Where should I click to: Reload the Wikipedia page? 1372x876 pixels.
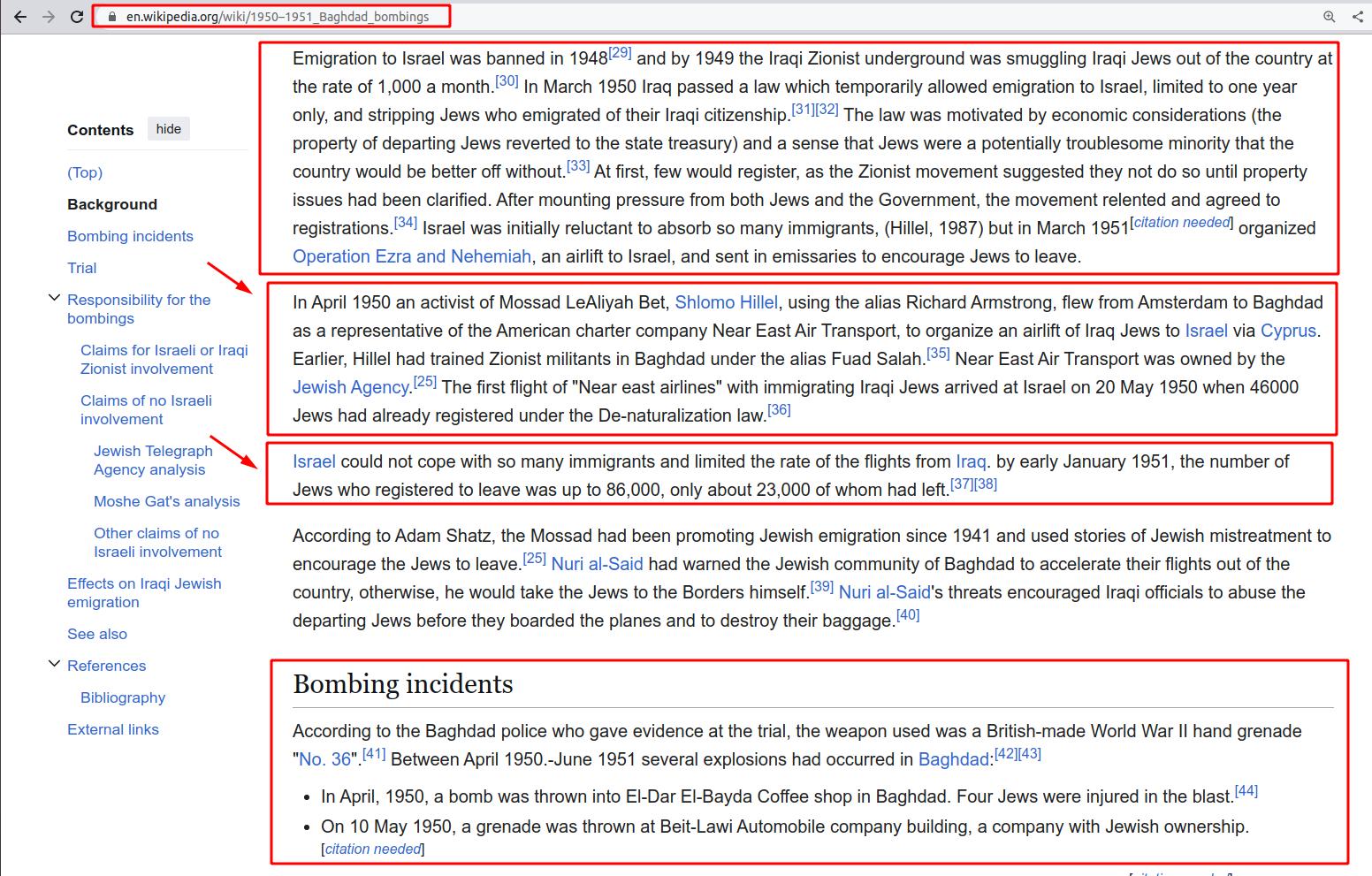(77, 17)
